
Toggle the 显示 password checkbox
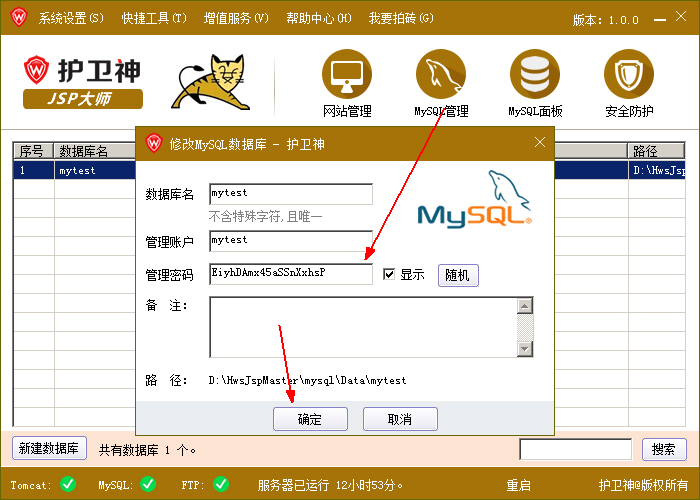tap(389, 274)
